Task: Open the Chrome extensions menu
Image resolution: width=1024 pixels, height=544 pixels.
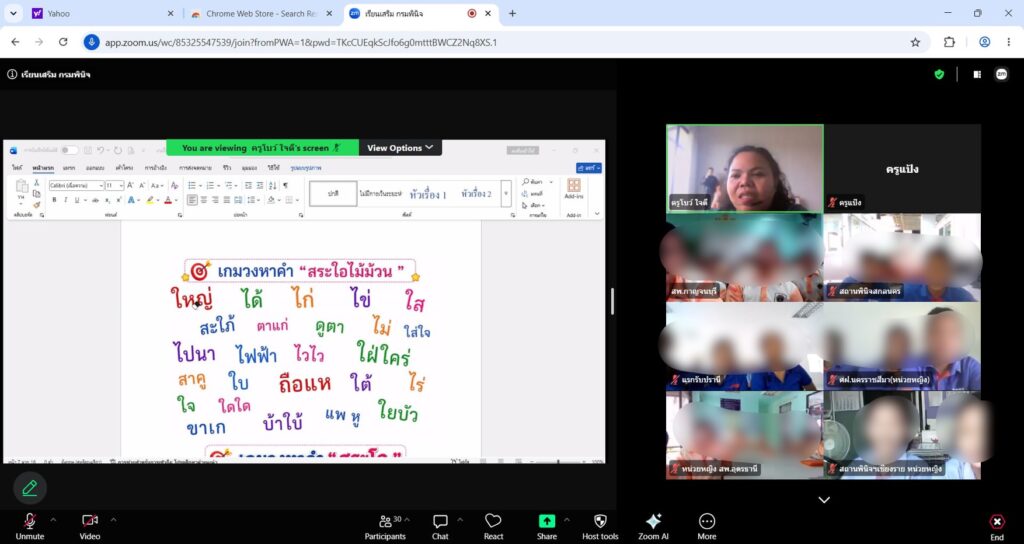Action: click(949, 42)
